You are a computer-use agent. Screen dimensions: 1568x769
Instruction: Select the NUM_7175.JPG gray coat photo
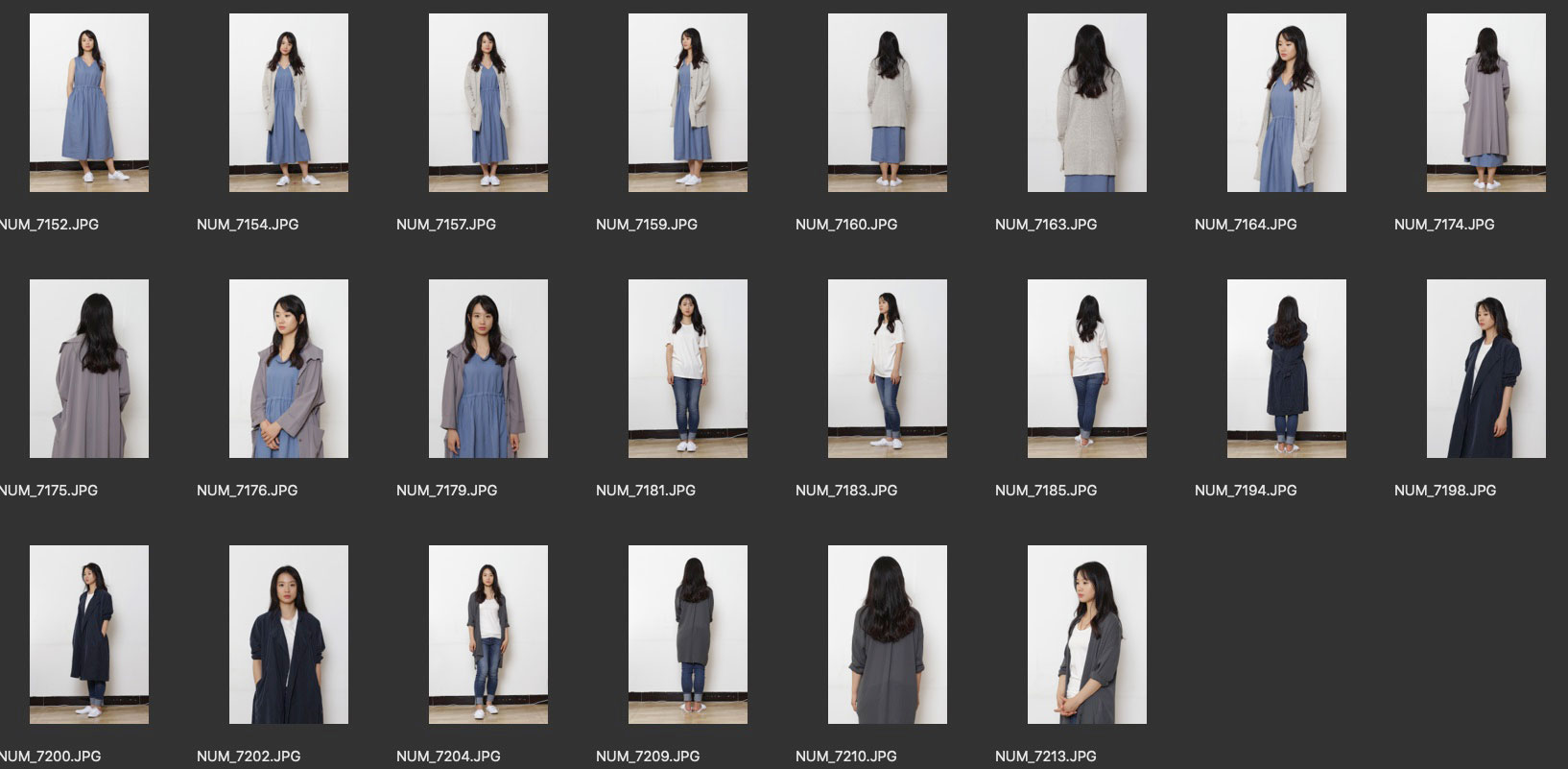click(x=89, y=369)
